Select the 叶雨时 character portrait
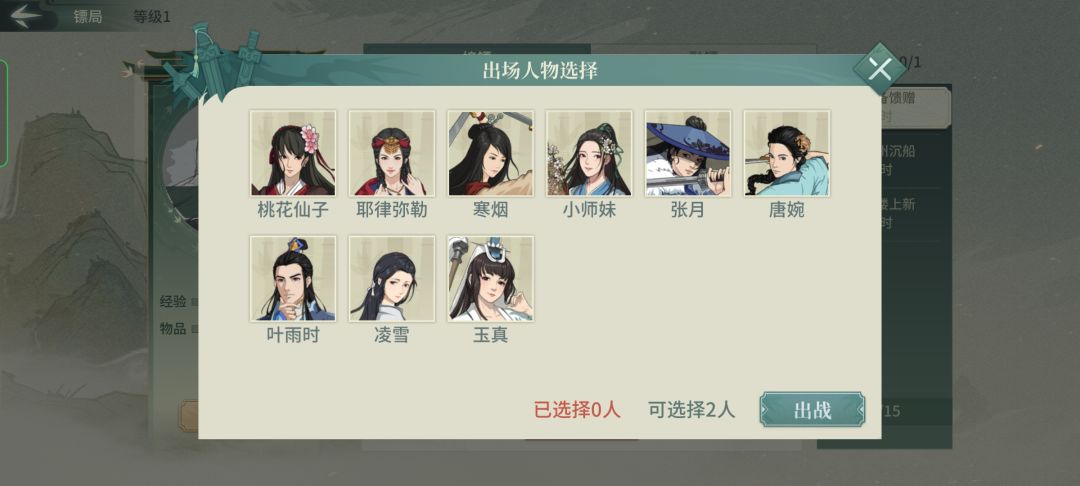Image resolution: width=1080 pixels, height=486 pixels. coord(293,279)
